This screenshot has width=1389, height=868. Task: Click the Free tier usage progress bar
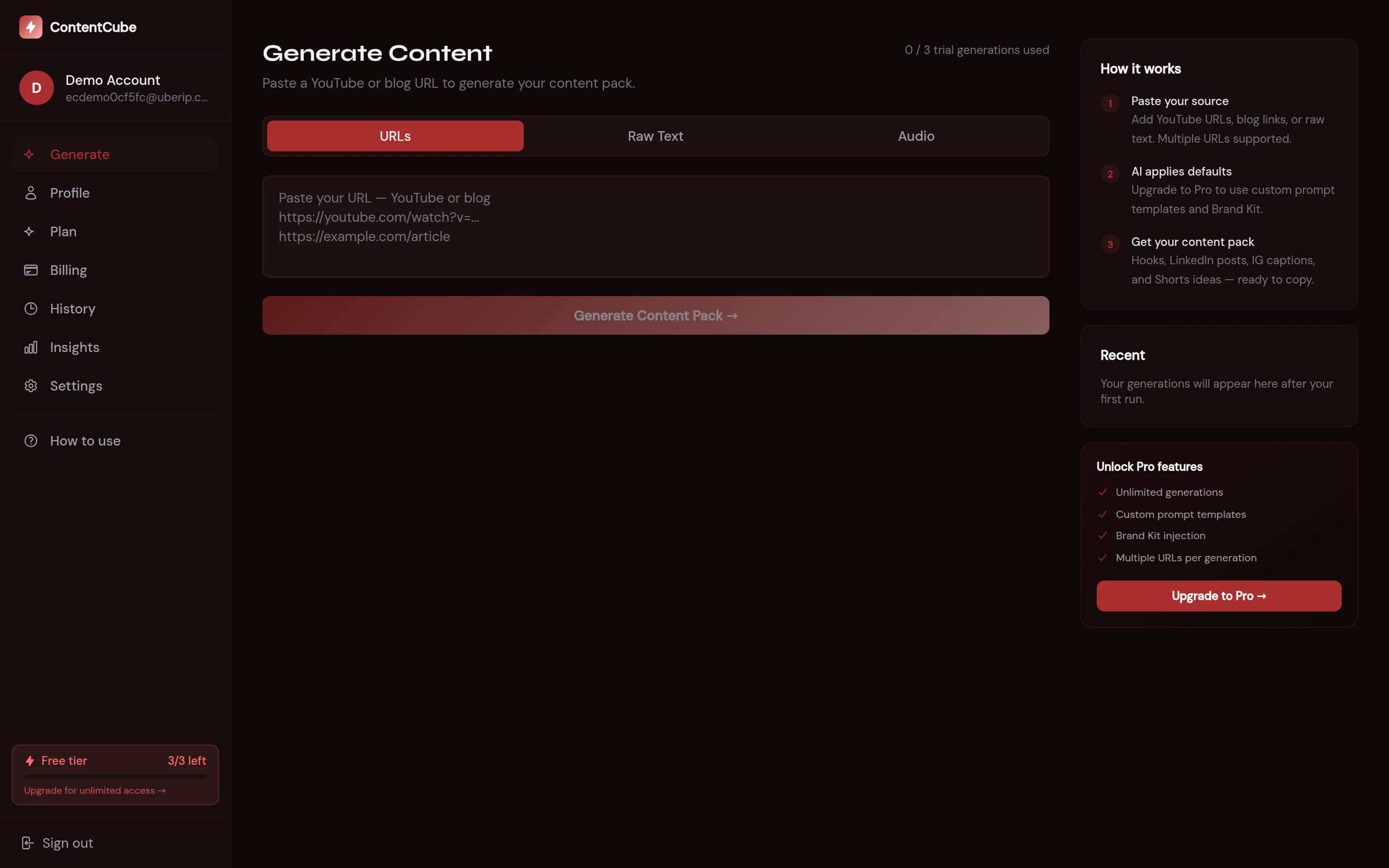click(115, 776)
